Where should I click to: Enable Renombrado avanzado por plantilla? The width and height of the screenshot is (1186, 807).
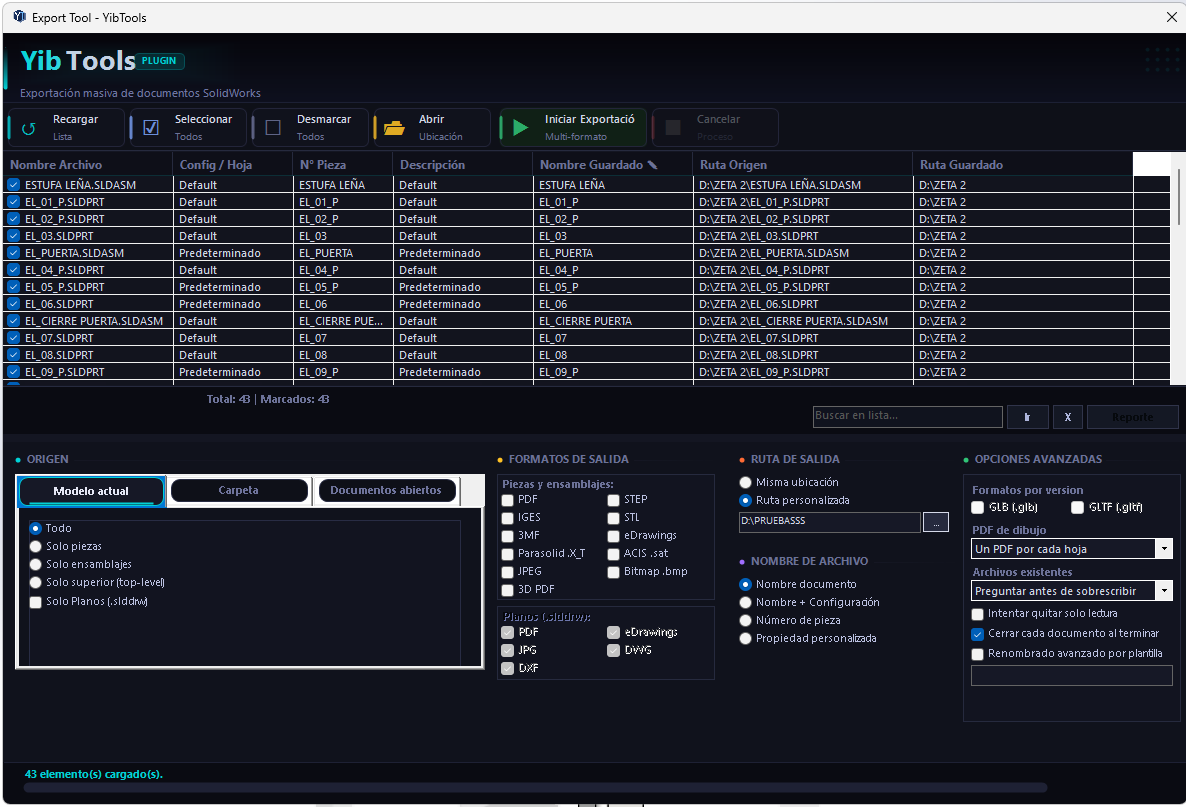[x=978, y=654]
